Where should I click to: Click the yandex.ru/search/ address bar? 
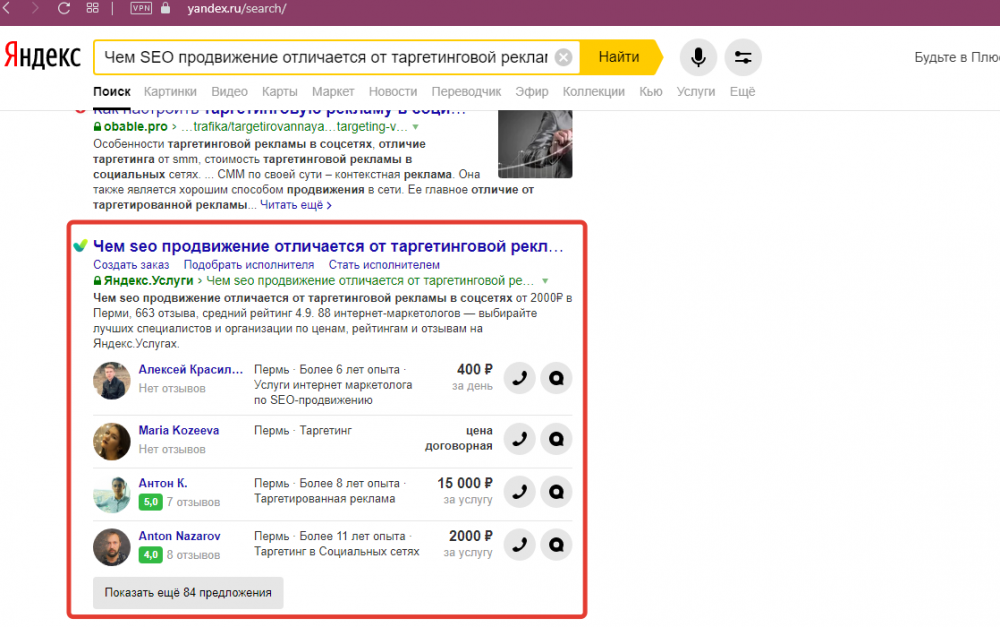click(x=237, y=9)
